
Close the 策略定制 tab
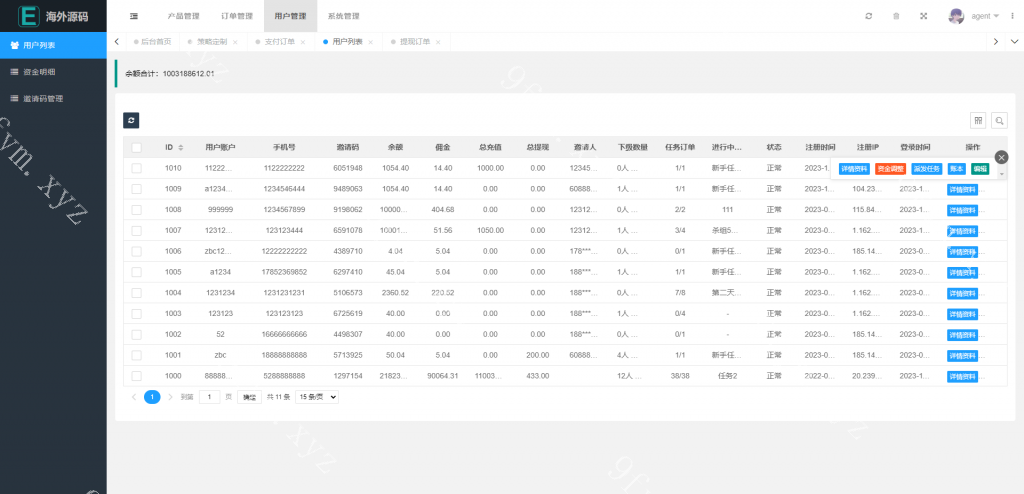click(235, 42)
